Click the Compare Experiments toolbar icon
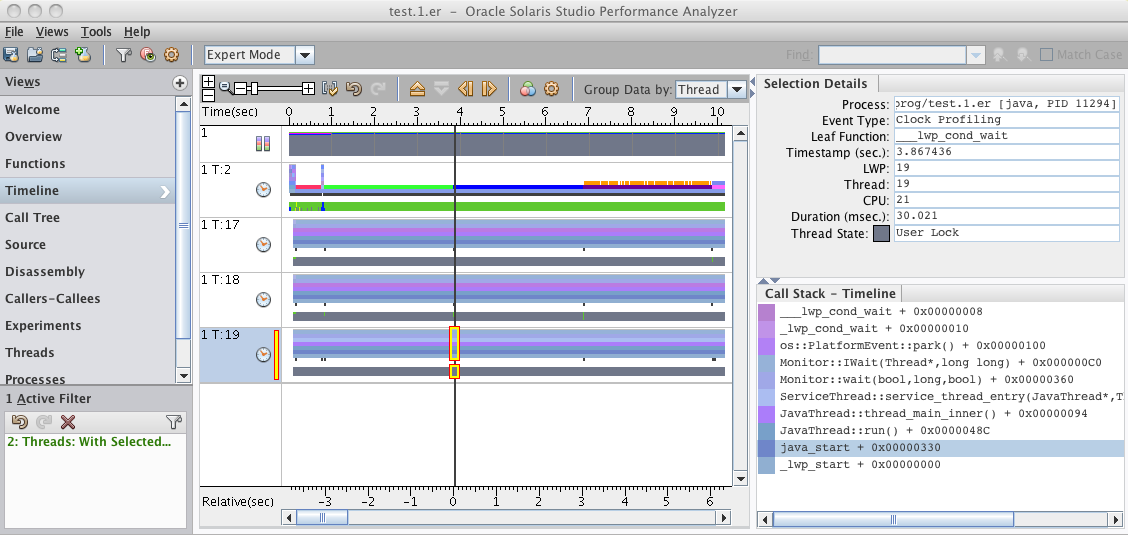1128x535 pixels. coord(59,55)
